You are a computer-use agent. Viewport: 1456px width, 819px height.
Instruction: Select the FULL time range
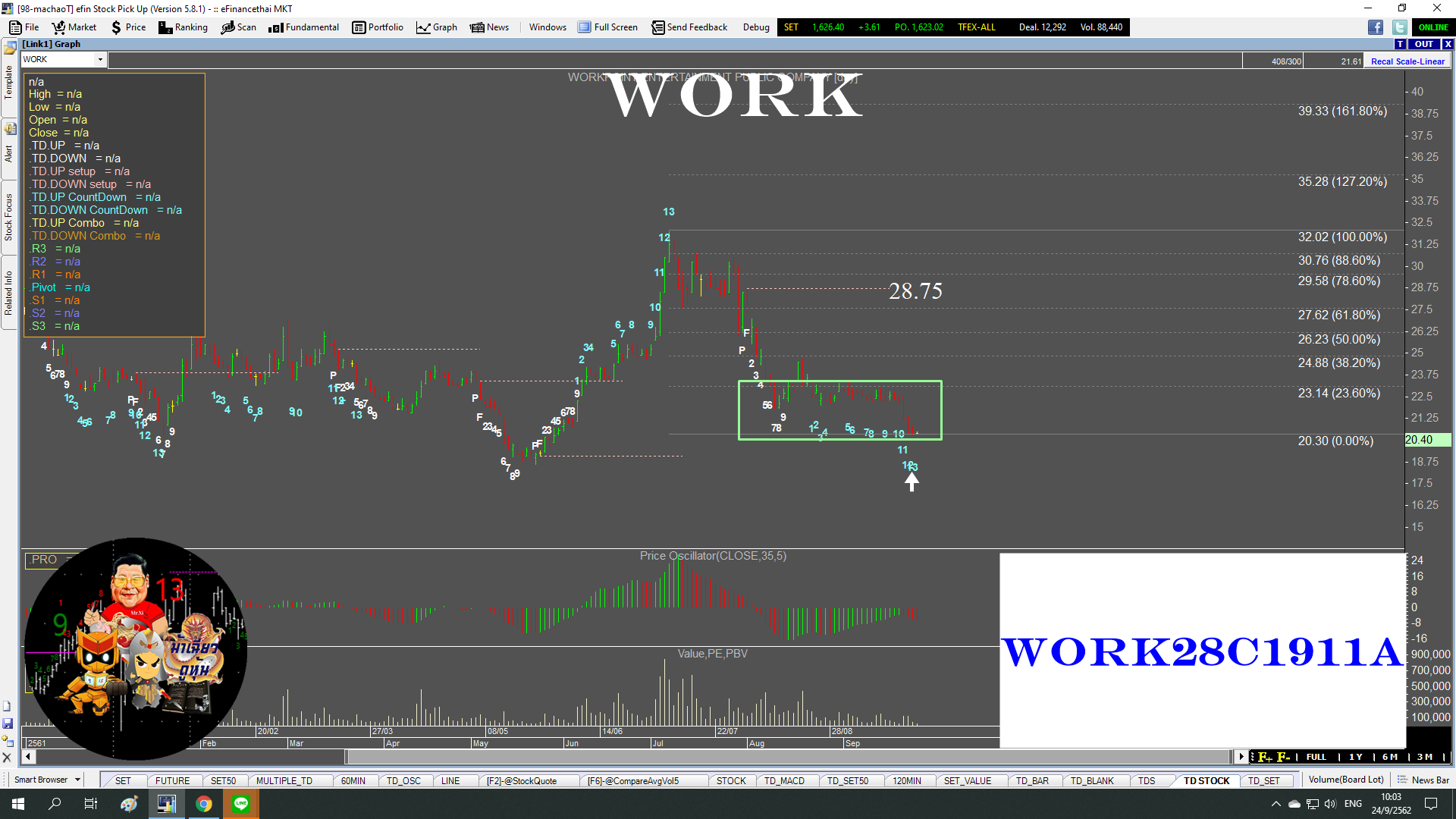(x=1316, y=757)
